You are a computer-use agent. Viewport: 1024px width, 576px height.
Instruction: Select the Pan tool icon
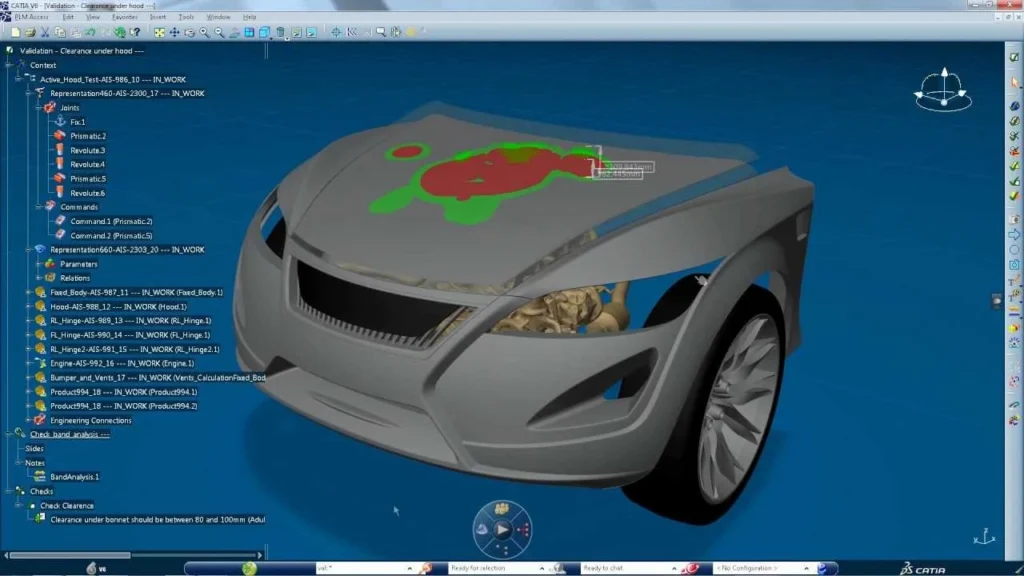[x=174, y=32]
